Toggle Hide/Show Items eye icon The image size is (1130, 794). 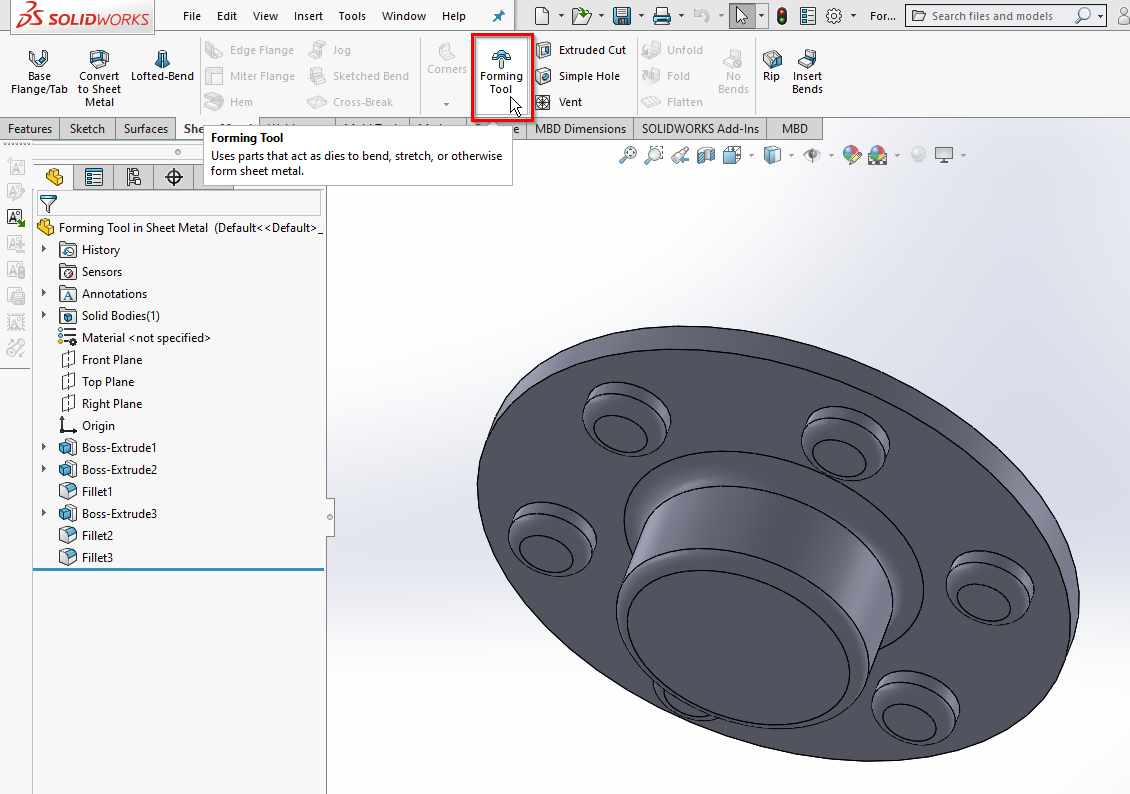tap(812, 155)
